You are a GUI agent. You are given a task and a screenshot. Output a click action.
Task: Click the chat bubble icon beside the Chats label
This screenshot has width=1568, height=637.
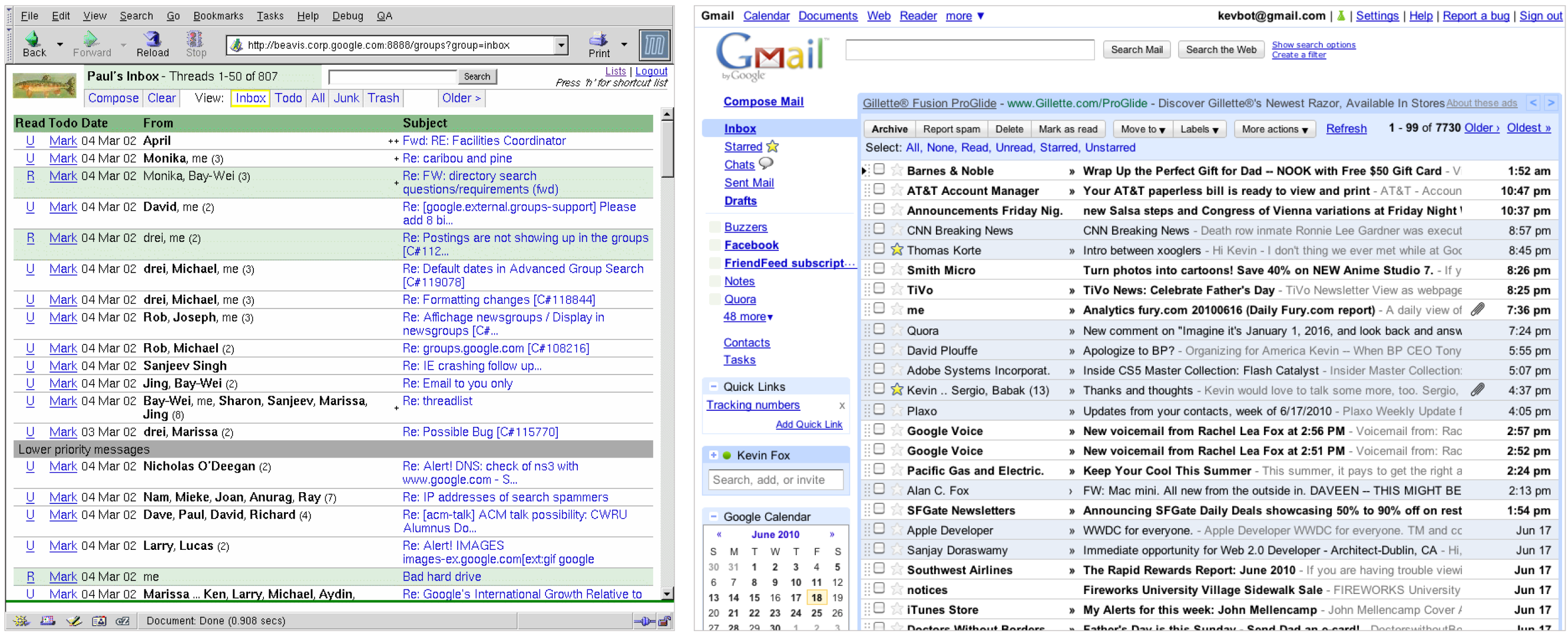tap(766, 163)
